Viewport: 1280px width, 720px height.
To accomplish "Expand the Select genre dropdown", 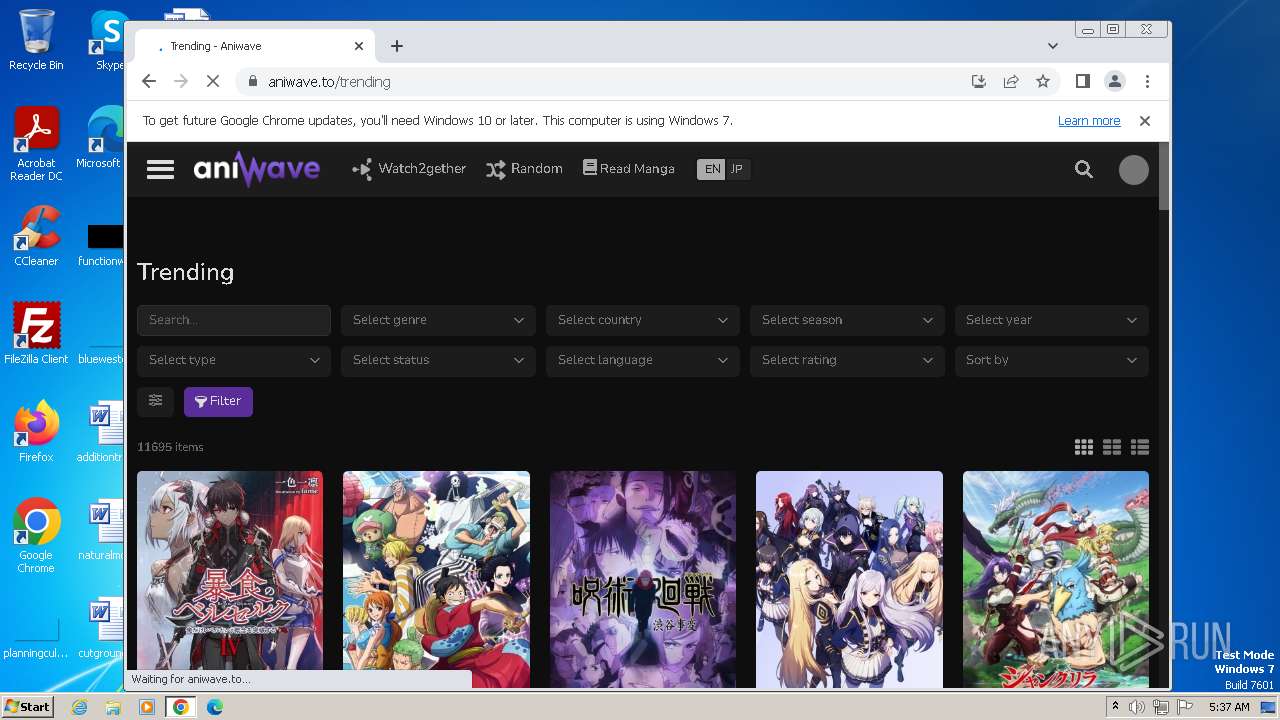I will click(438, 320).
